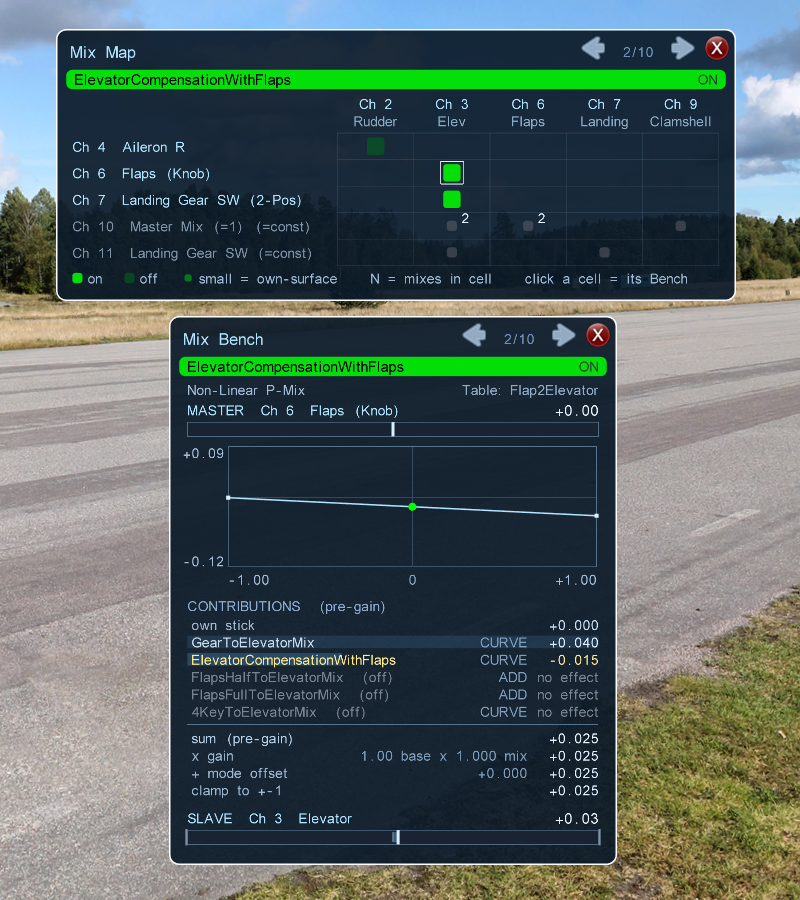Click the x gain row
The image size is (800, 900).
coord(393,756)
